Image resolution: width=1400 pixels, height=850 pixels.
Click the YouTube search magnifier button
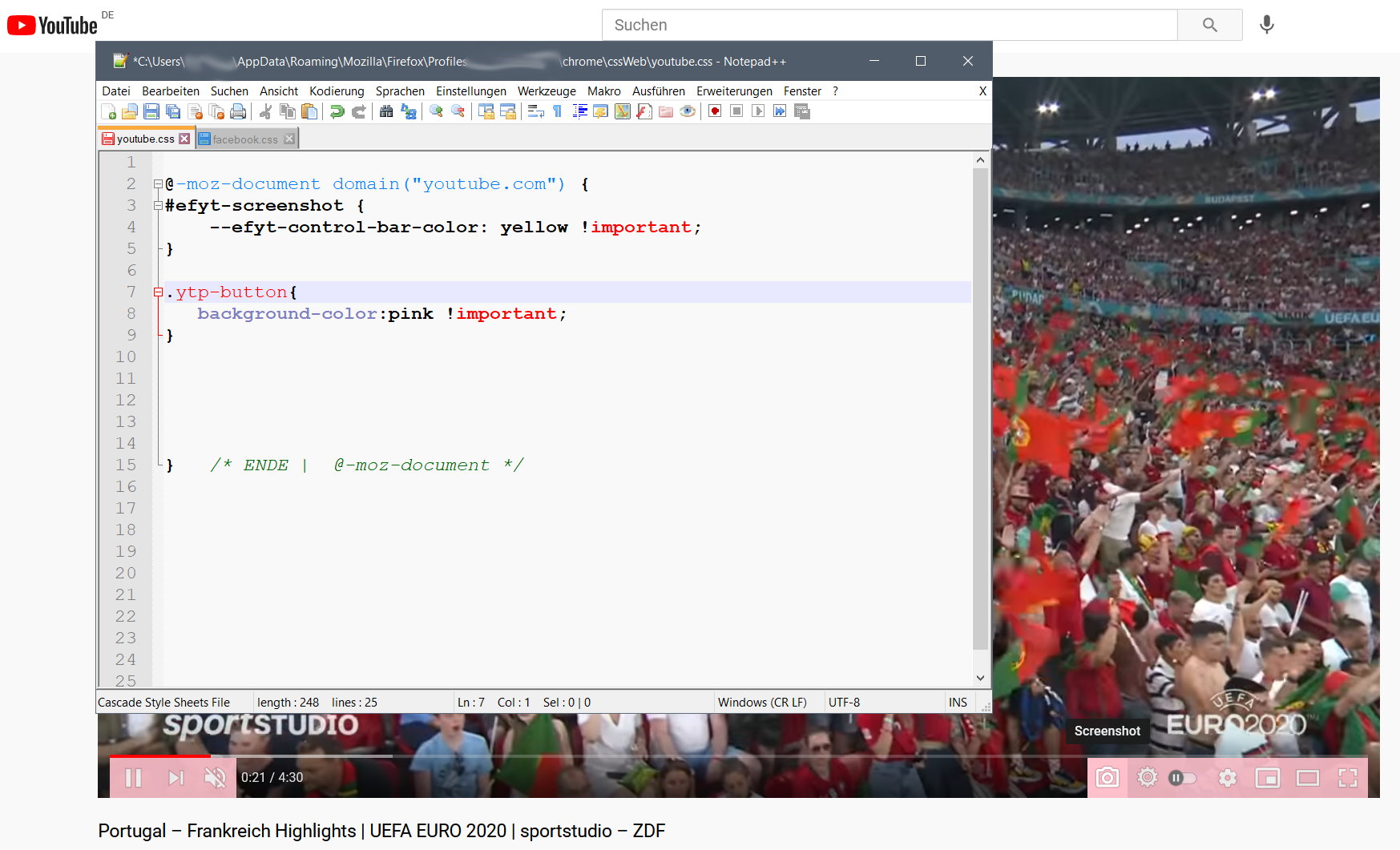coord(1210,25)
